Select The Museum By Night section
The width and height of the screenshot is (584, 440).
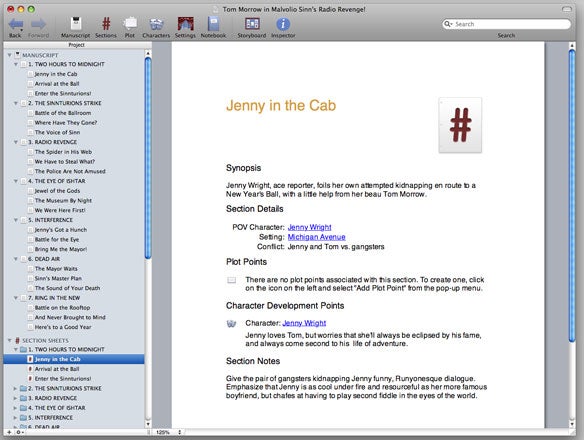point(63,200)
